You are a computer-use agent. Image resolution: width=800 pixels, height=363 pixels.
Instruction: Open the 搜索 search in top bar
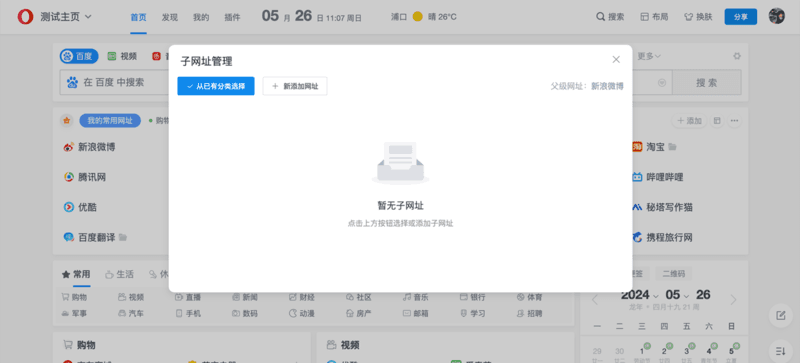[610, 17]
